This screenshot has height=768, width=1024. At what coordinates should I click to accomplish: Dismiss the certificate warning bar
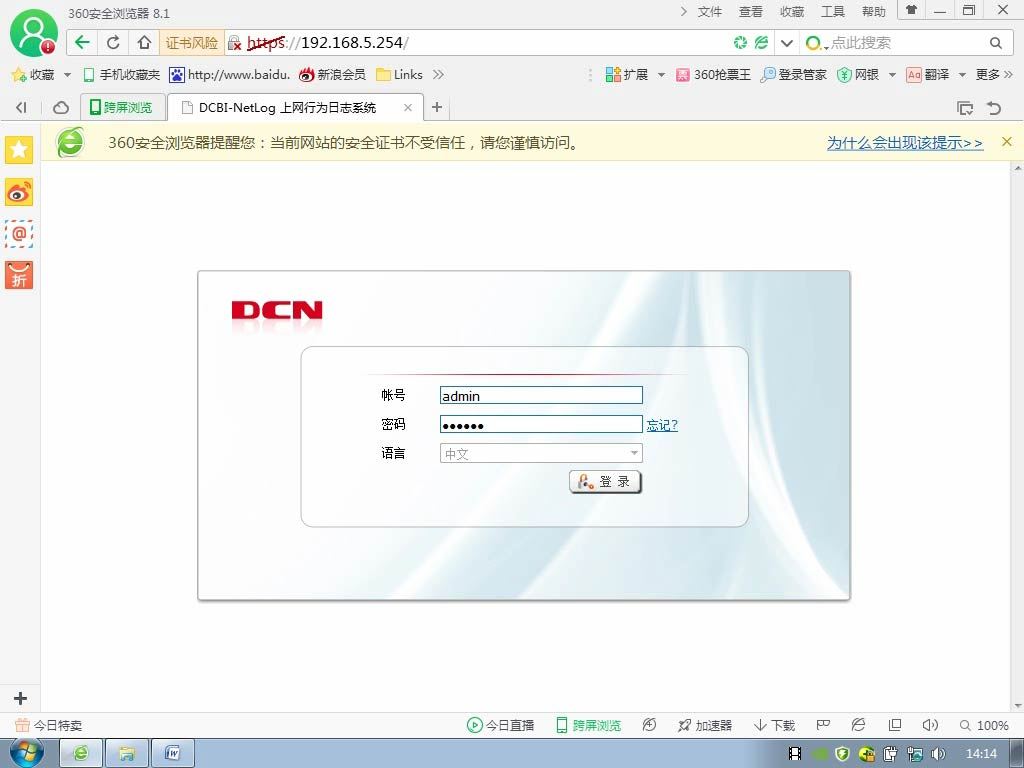click(1006, 142)
